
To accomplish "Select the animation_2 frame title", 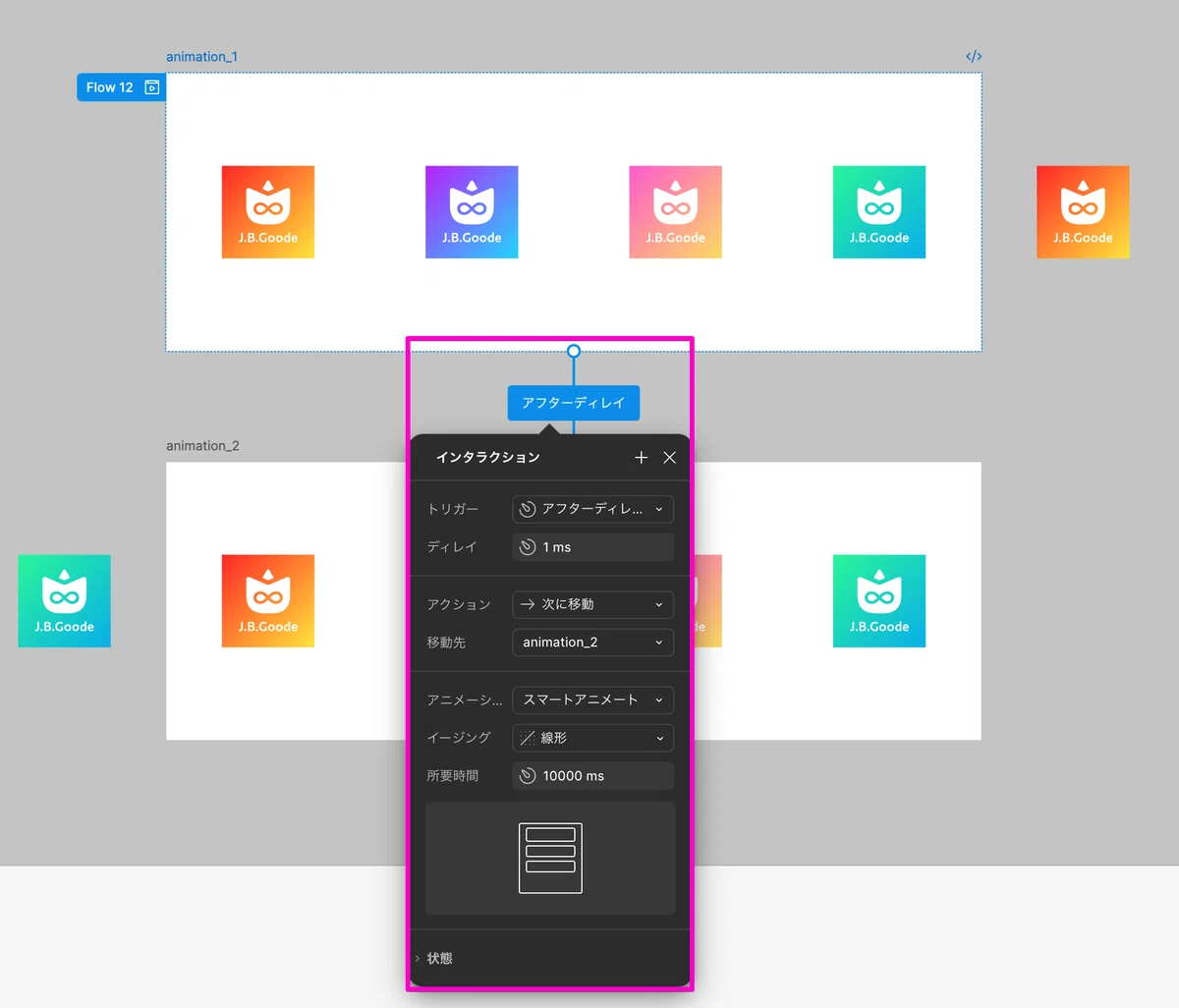I will point(202,446).
